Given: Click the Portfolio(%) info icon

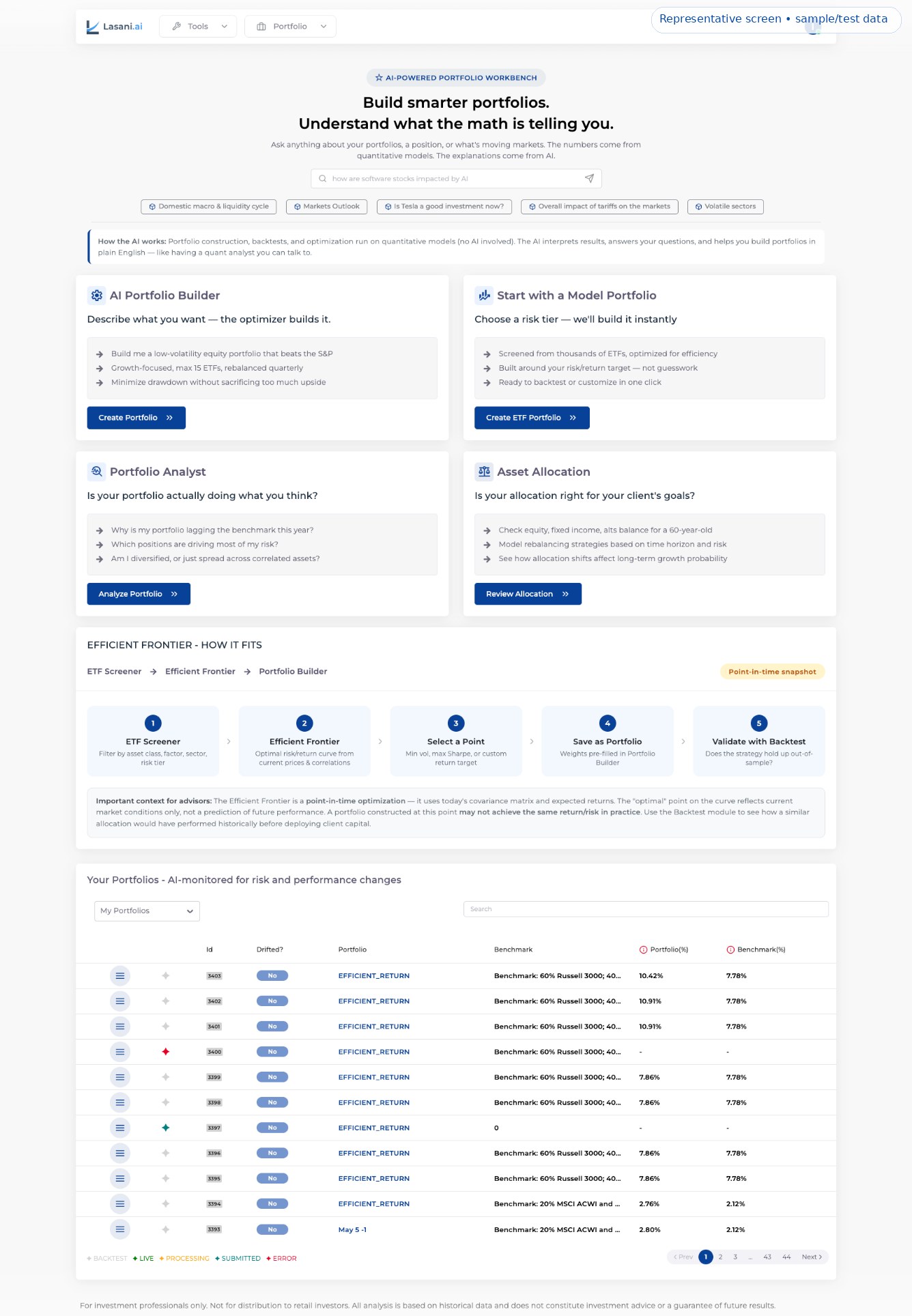Looking at the screenshot, I should pyautogui.click(x=643, y=950).
